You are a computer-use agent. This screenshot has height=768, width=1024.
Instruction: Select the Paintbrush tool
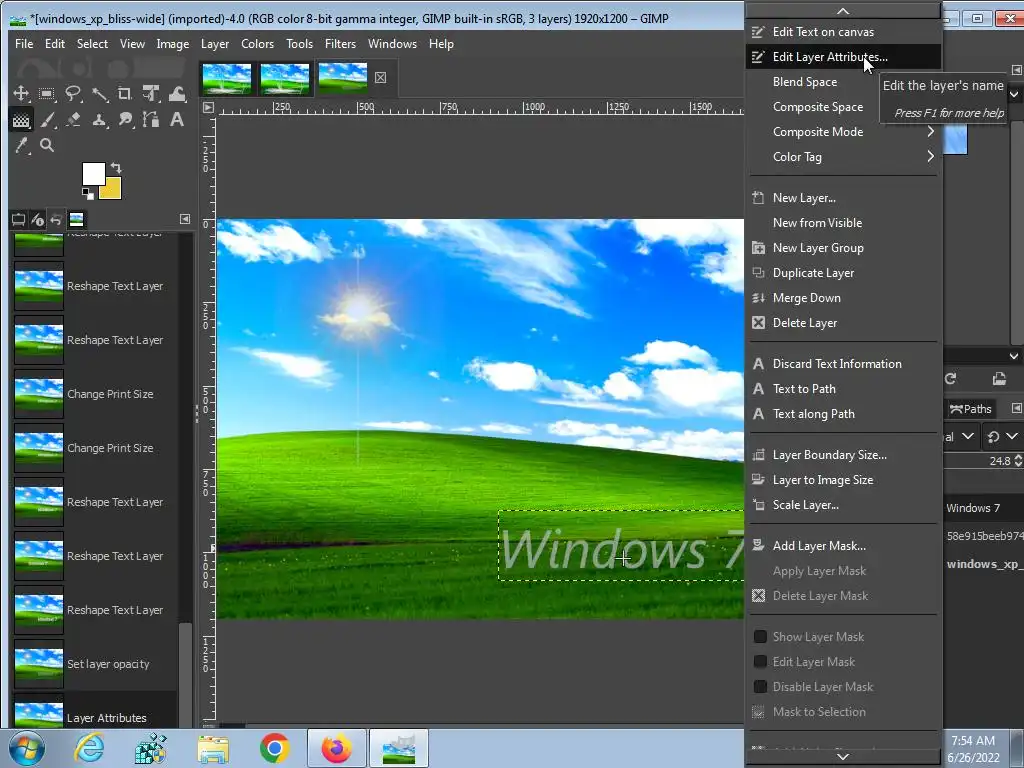[x=47, y=120]
